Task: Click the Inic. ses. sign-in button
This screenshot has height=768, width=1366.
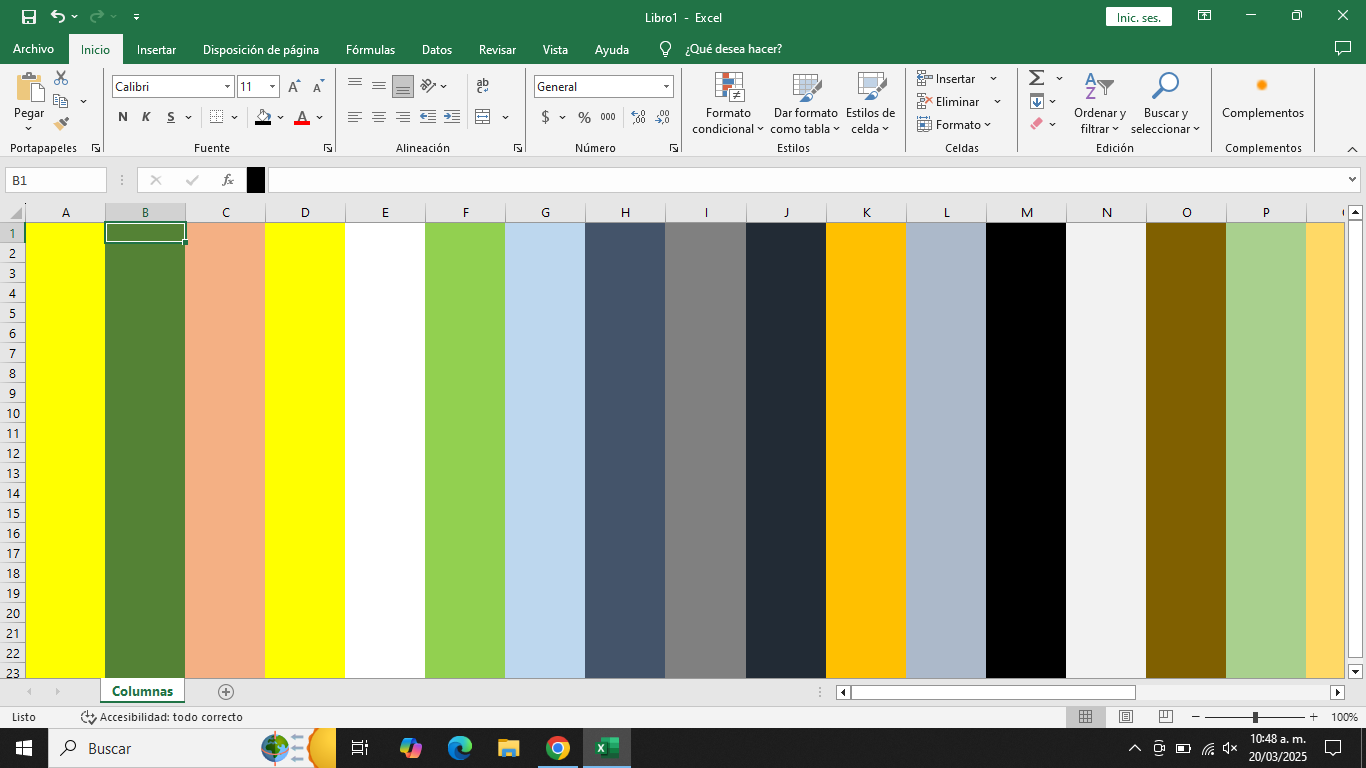Action: (x=1138, y=17)
